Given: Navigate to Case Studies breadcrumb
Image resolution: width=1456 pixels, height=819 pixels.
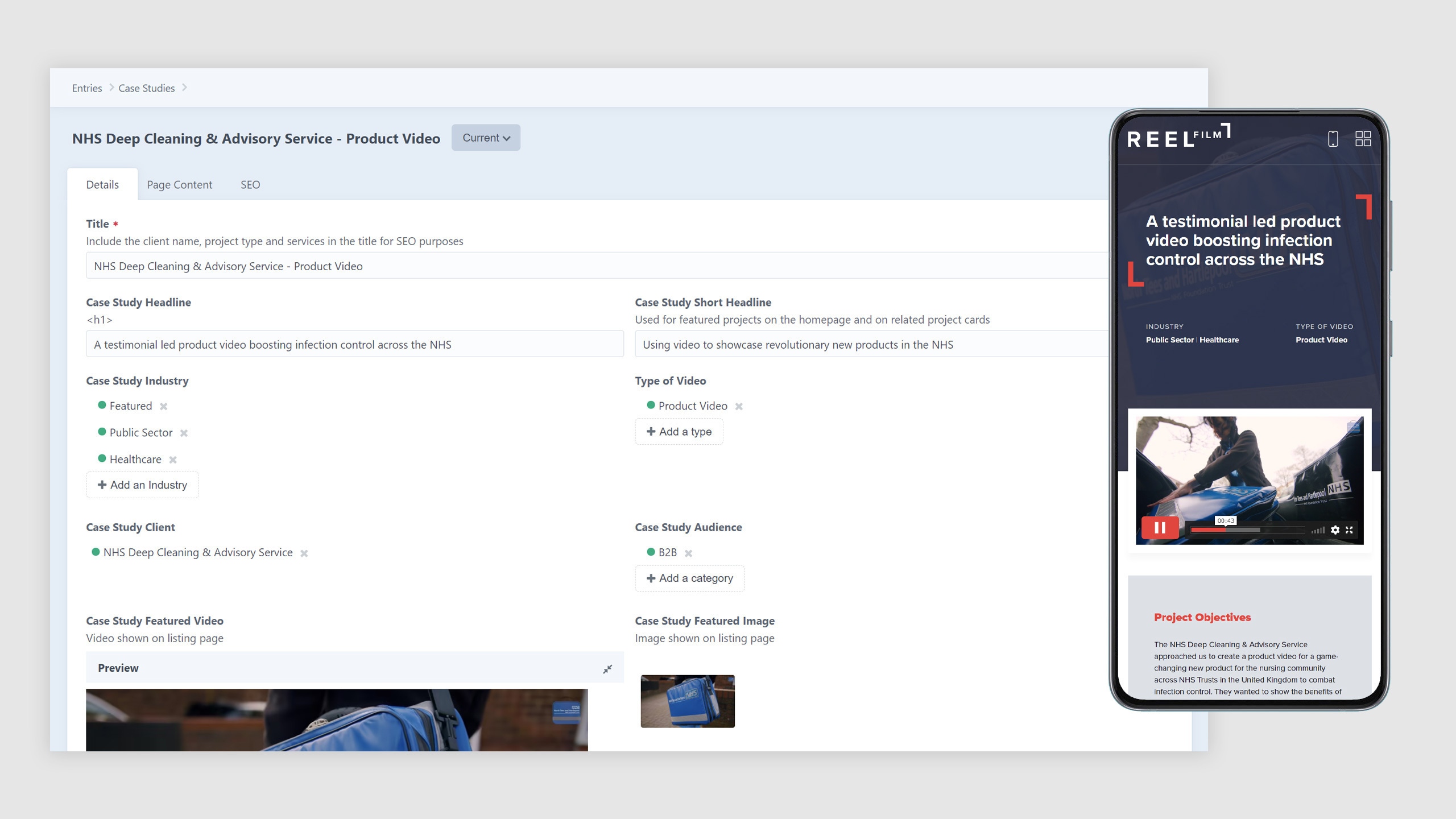Looking at the screenshot, I should (146, 88).
